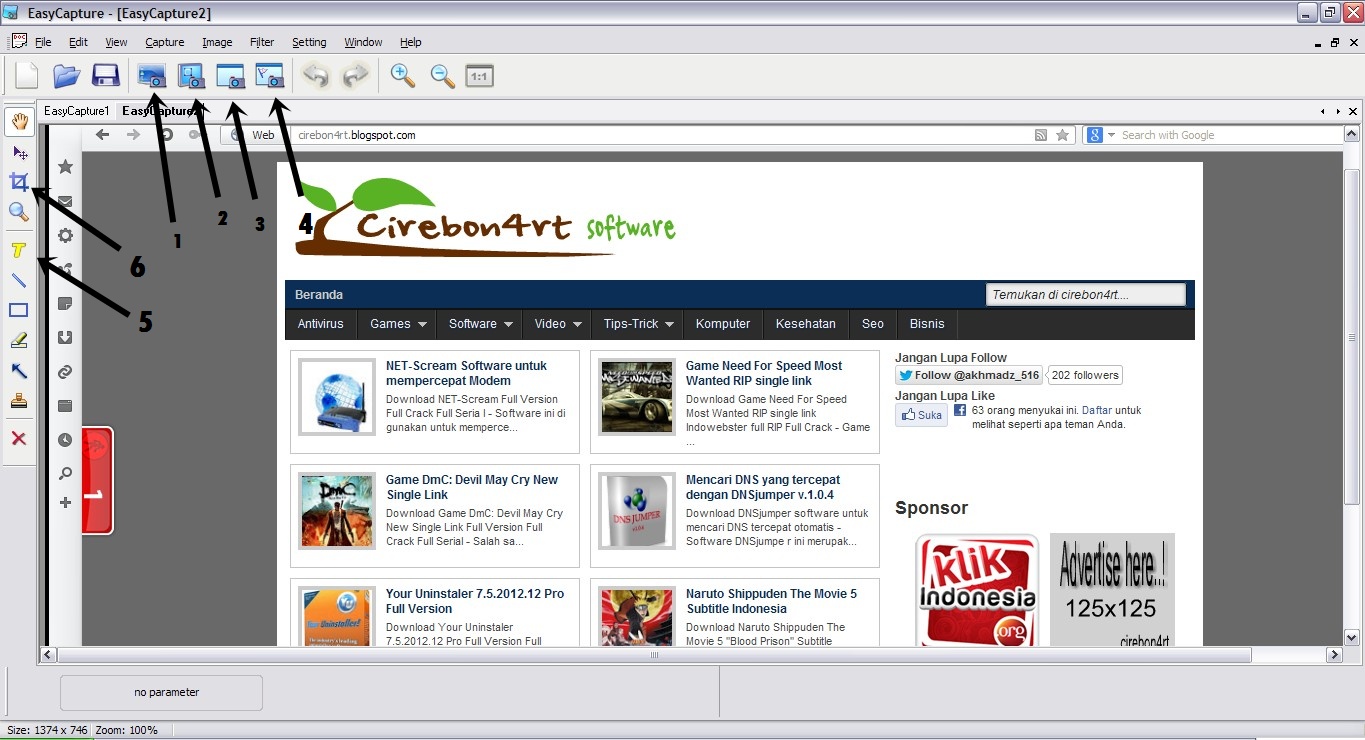
Task: Expand the Games navigation dropdown
Action: coord(396,323)
